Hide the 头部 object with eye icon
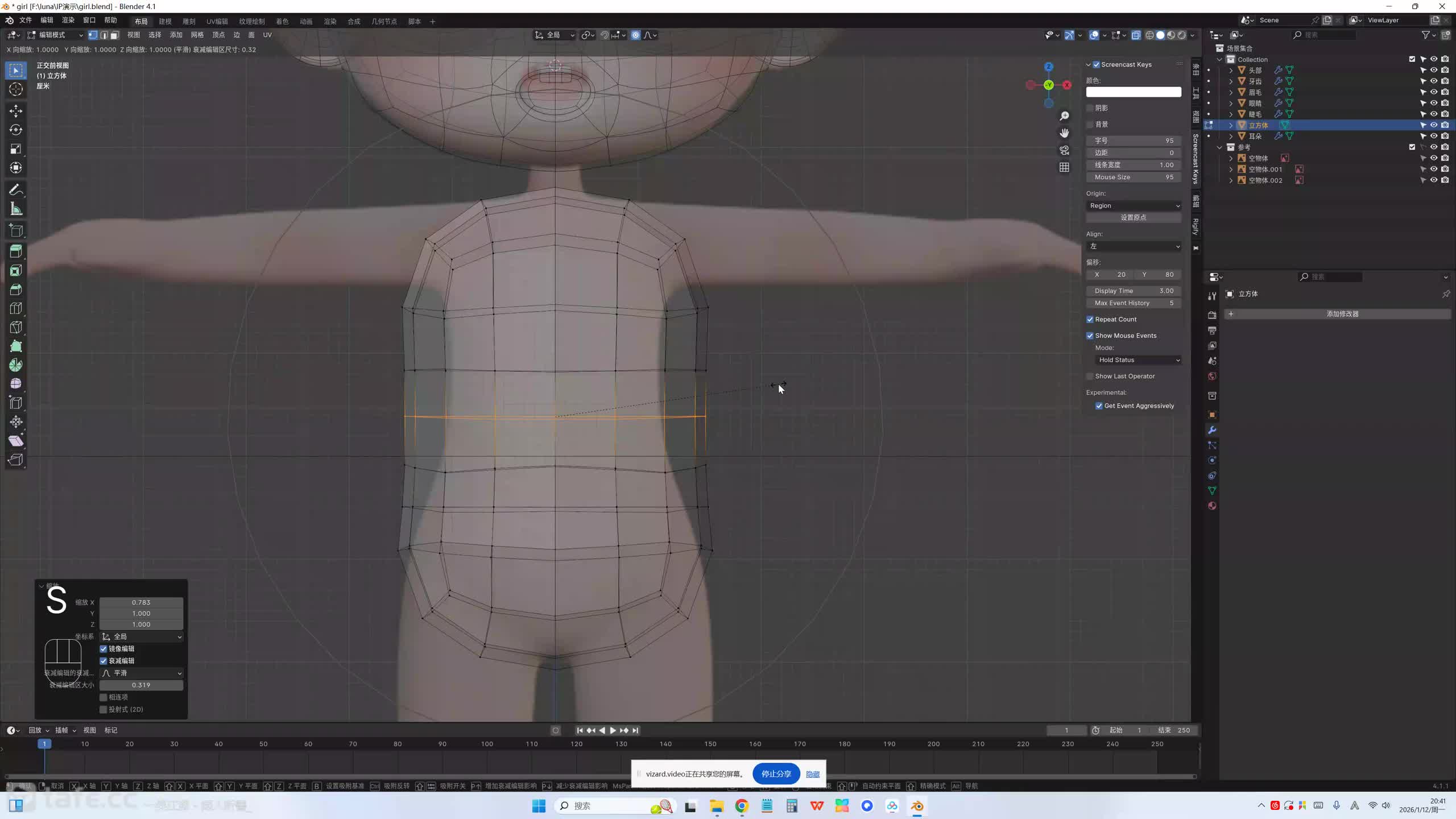 pos(1434,70)
